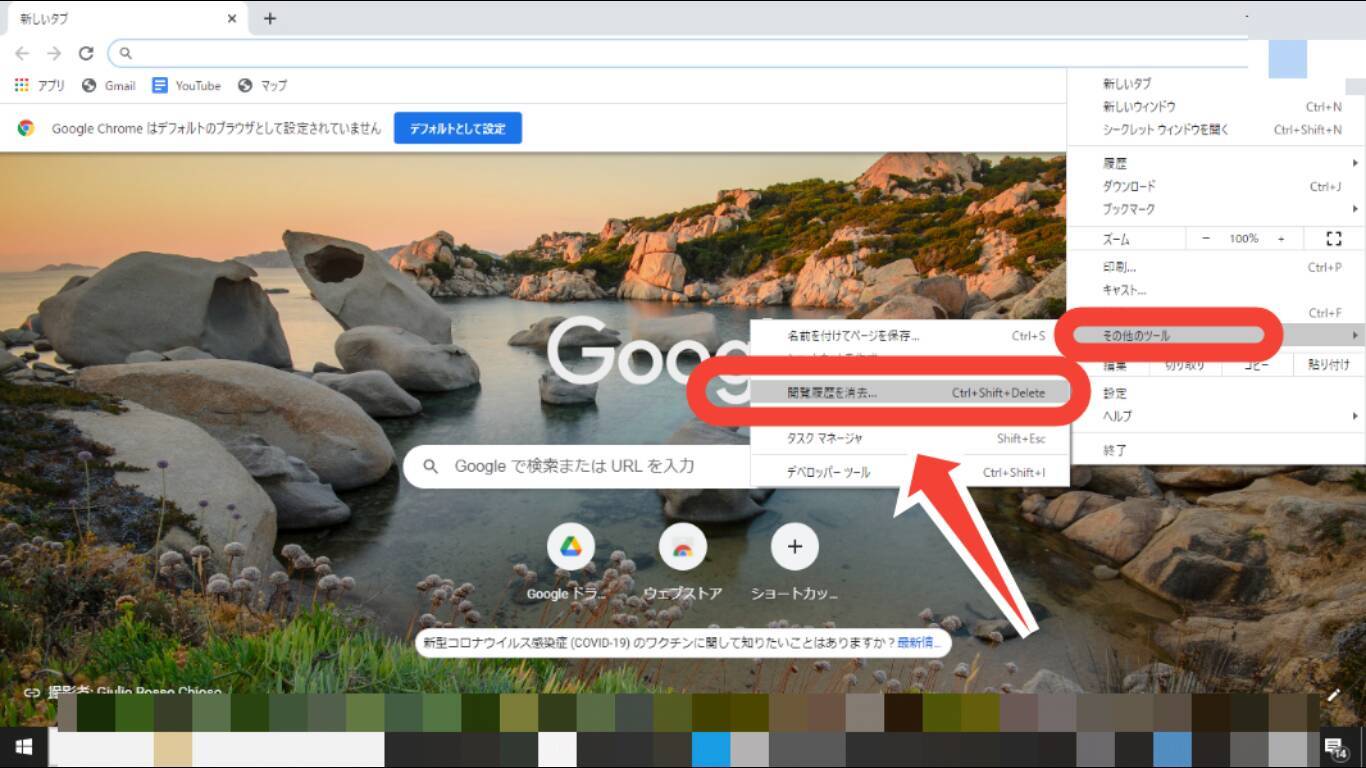Viewport: 1366px width, 768px height.
Task: Open the Google ドライブ shortcut tile
Action: [570, 564]
